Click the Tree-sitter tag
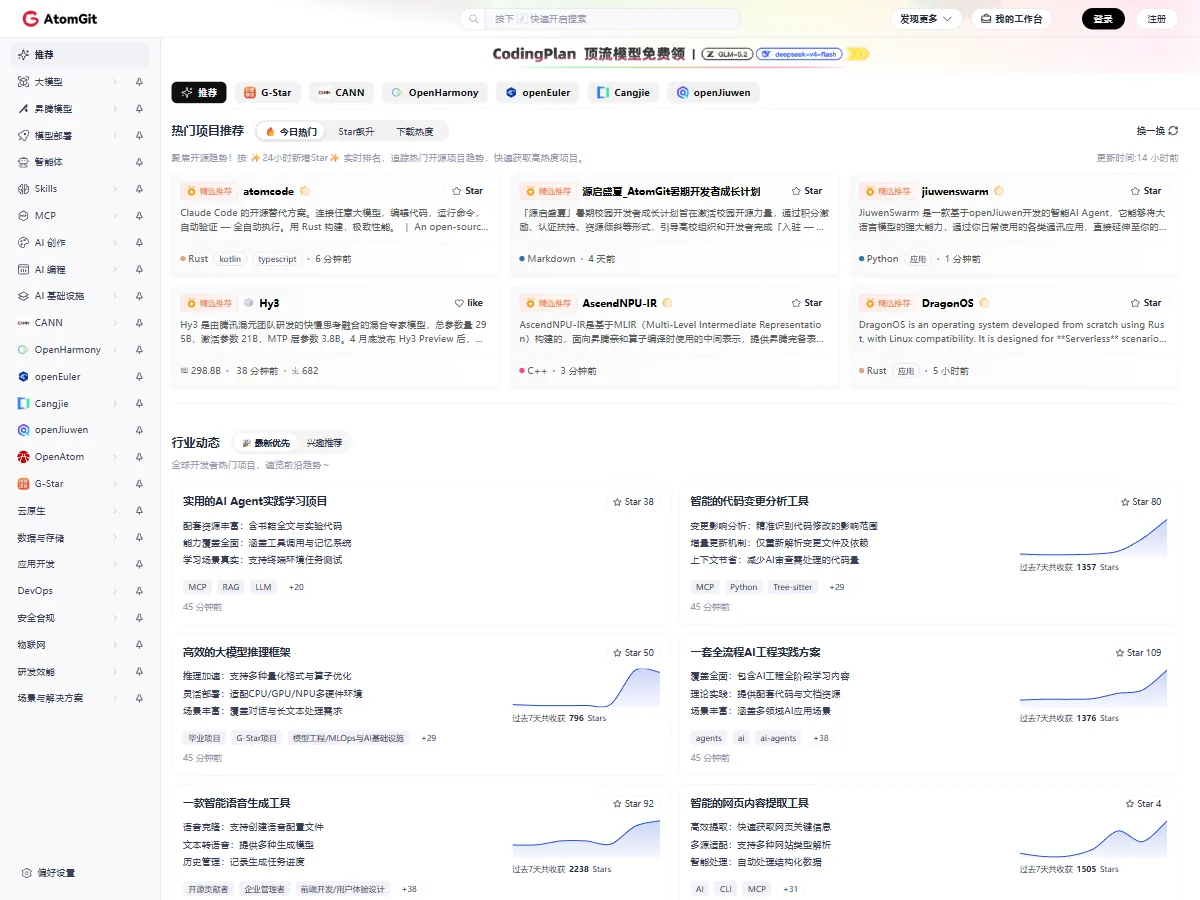 tap(793, 587)
